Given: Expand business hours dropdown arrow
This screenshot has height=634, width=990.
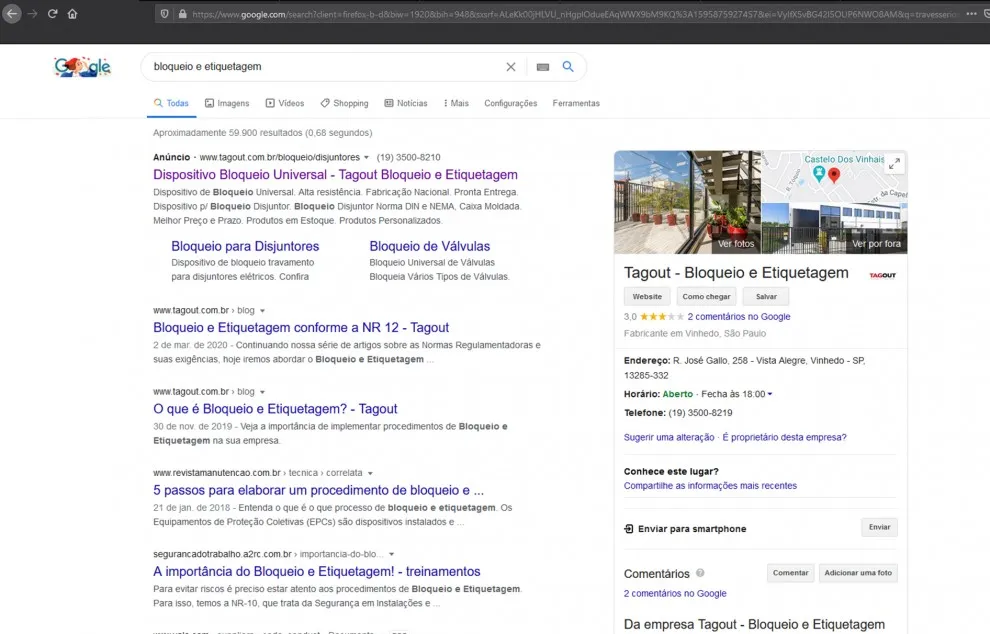Looking at the screenshot, I should point(770,394).
